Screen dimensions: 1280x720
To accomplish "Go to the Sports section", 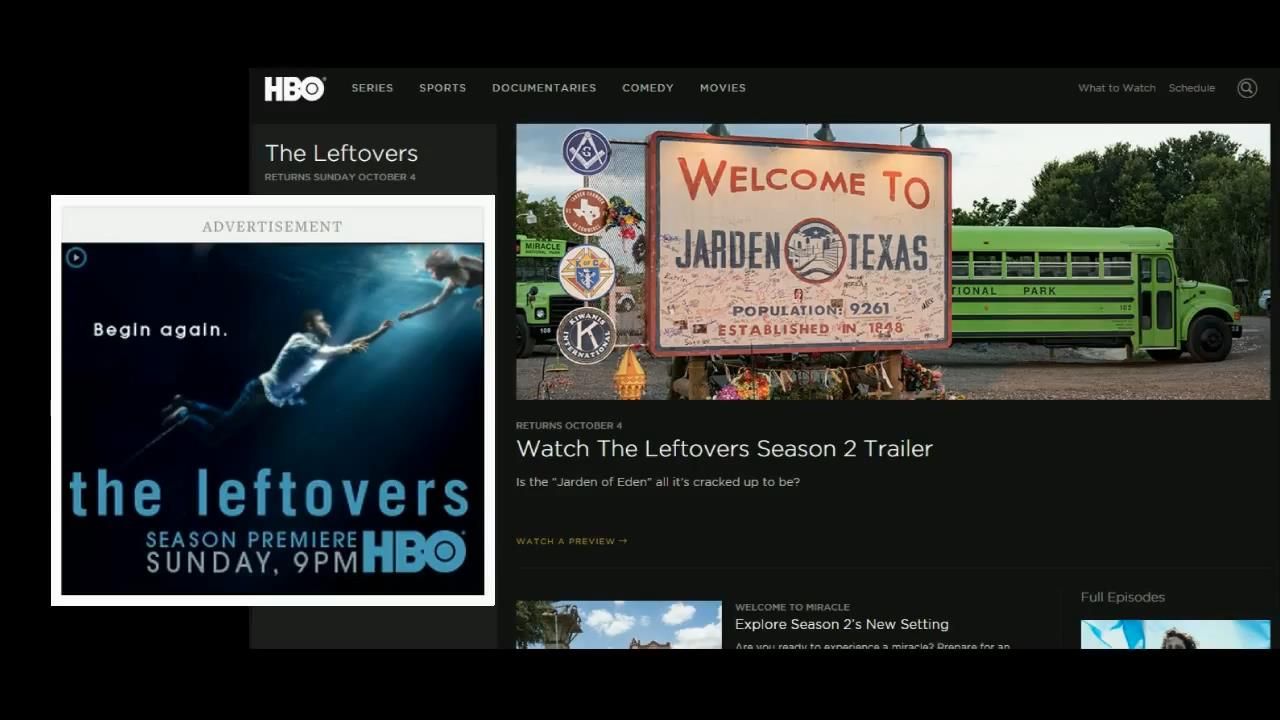I will coord(442,88).
